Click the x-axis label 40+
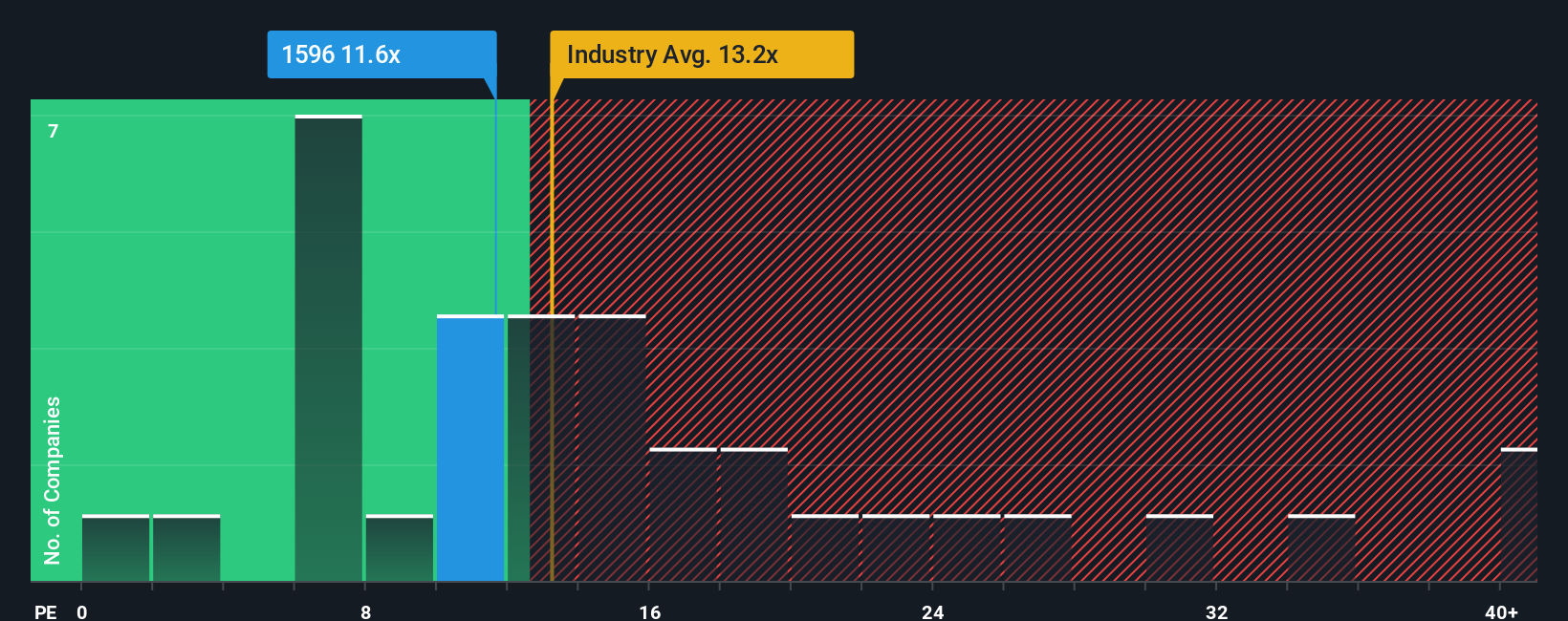Screen dimensions: 1568x621 tap(1501, 611)
